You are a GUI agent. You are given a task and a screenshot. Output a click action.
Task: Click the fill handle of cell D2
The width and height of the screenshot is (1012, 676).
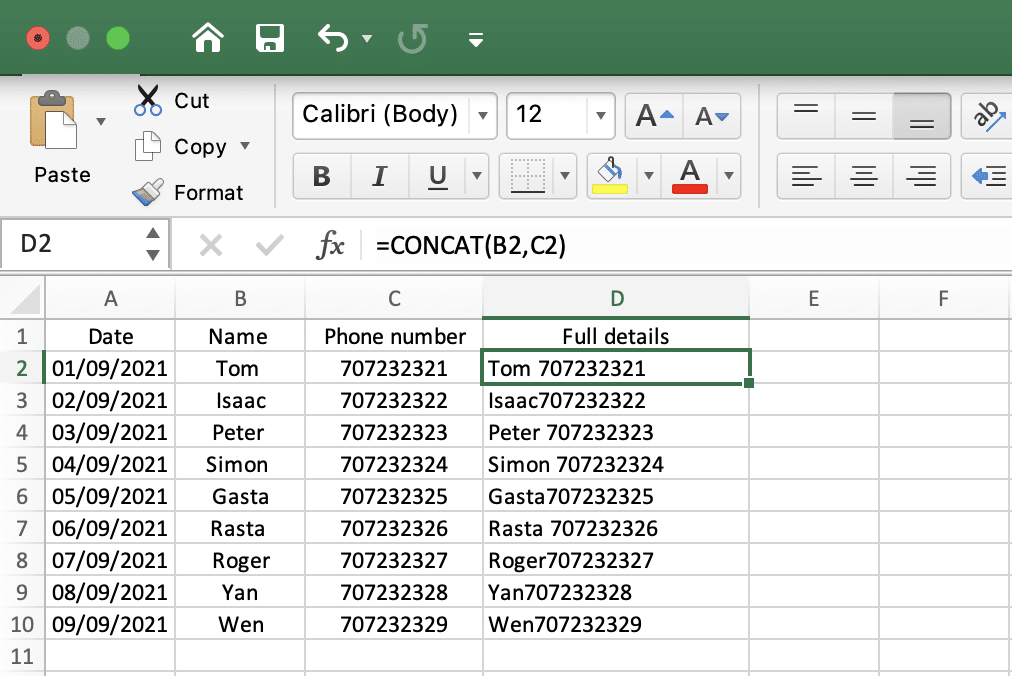(x=749, y=384)
